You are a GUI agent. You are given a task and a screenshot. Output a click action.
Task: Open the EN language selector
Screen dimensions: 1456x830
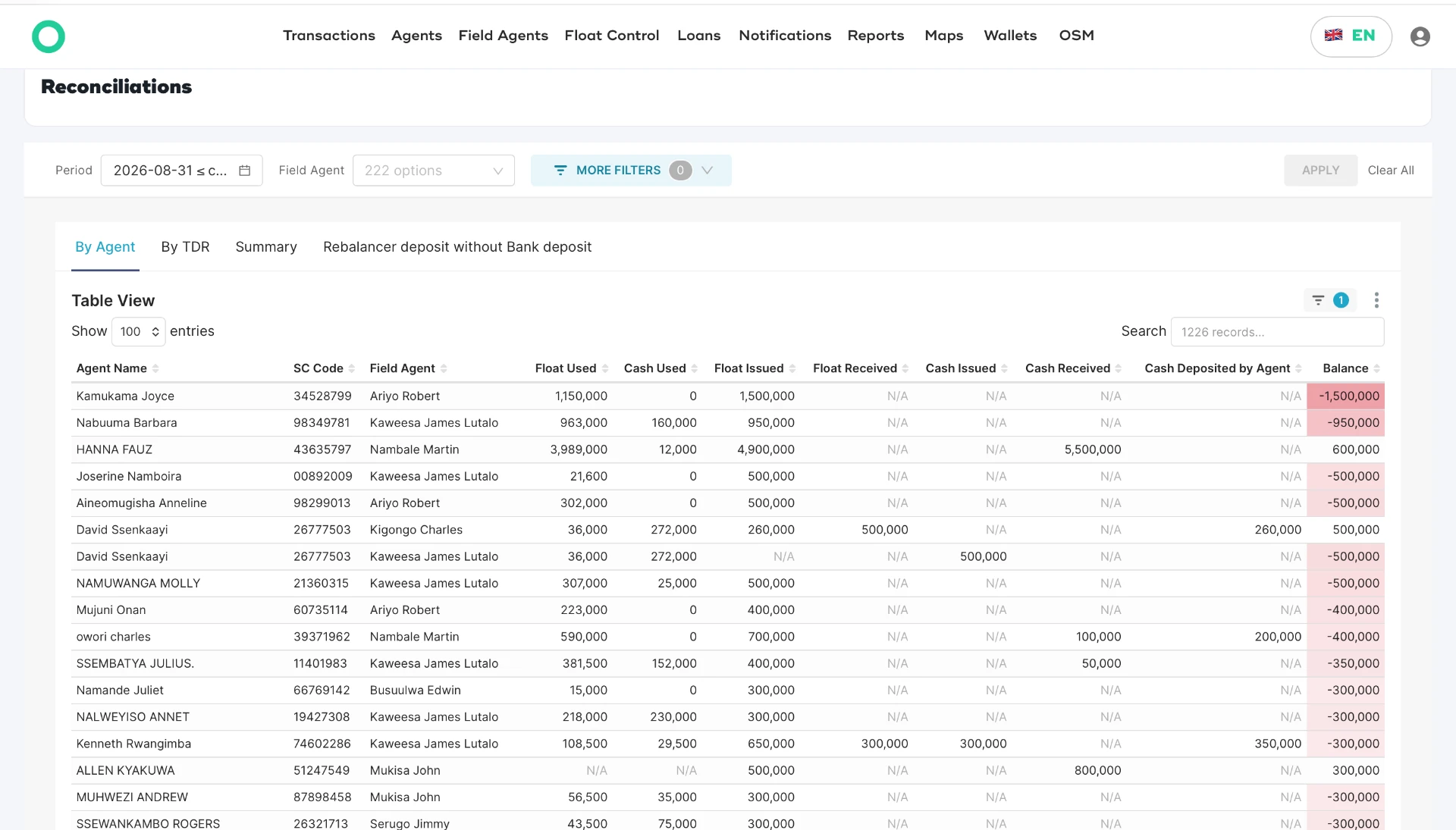point(1351,36)
